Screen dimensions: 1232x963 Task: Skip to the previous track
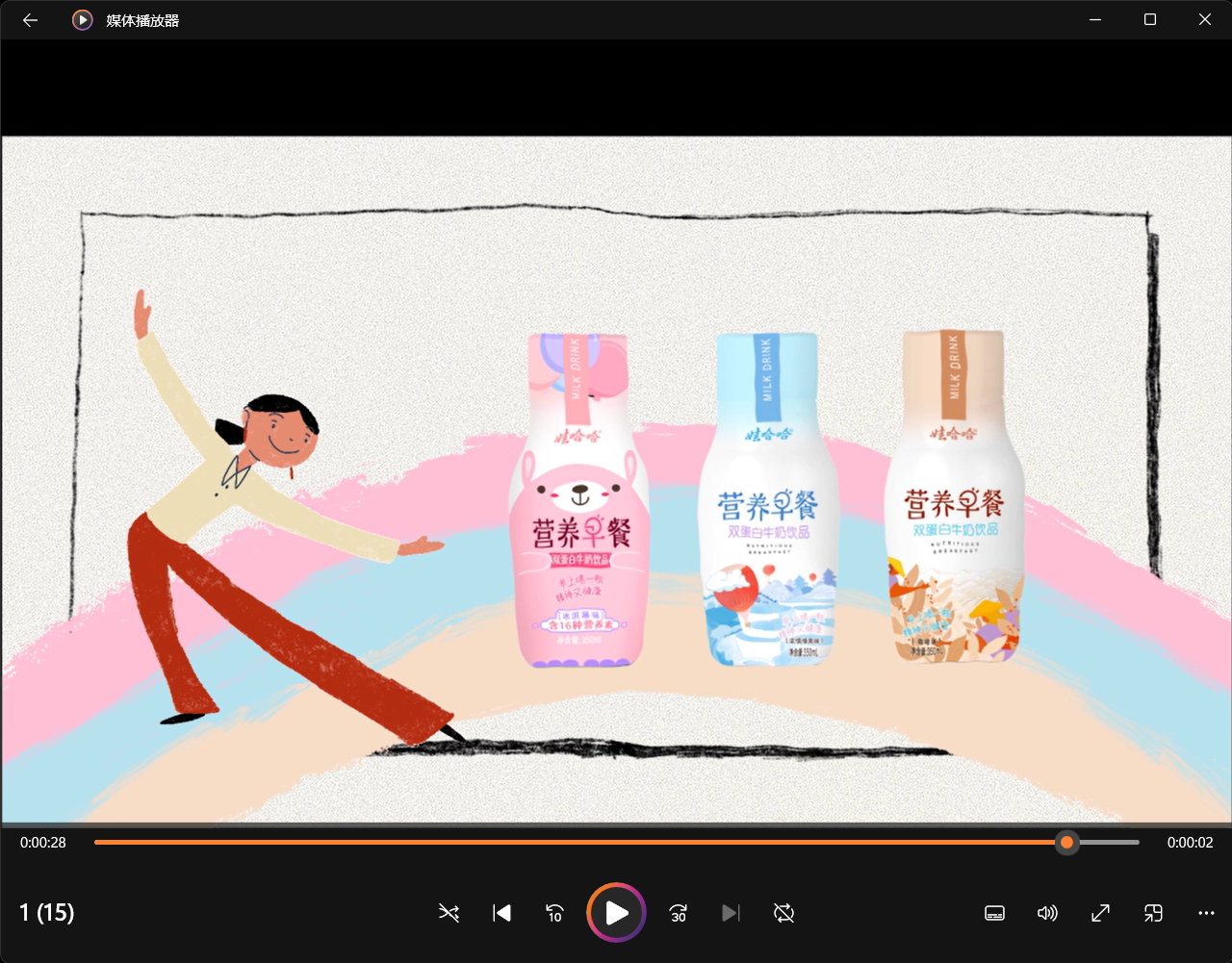click(501, 913)
